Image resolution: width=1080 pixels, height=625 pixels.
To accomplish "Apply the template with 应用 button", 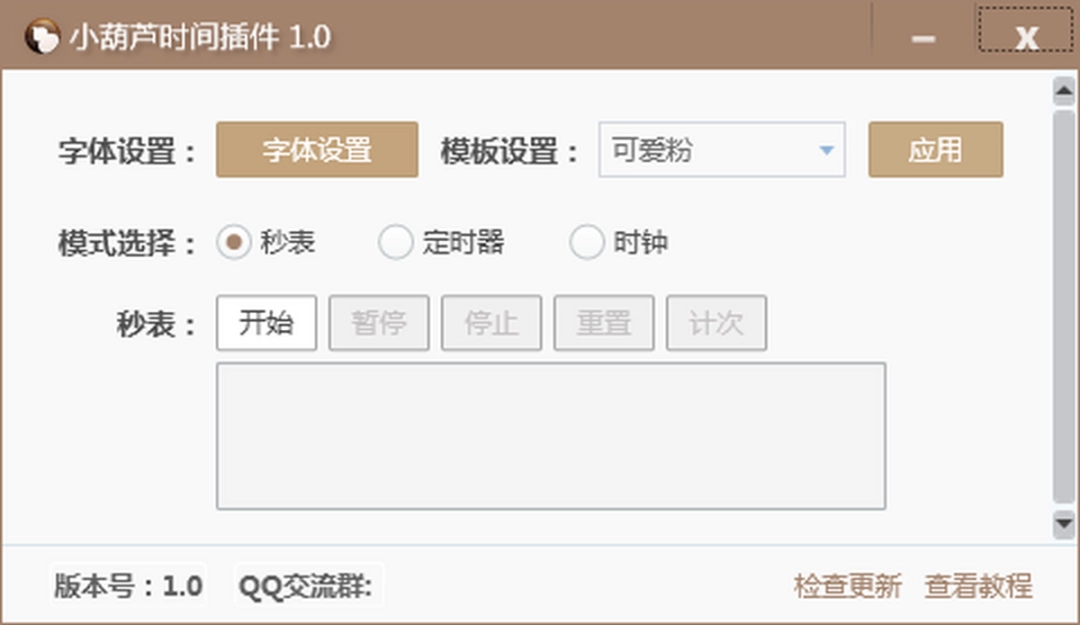I will pyautogui.click(x=935, y=150).
